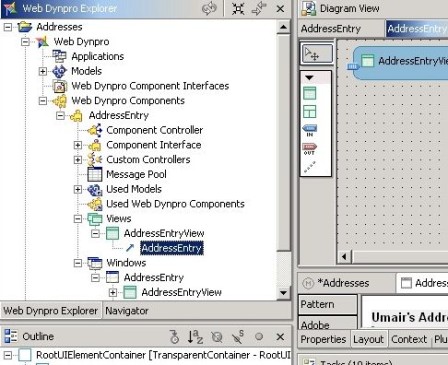448x365 pixels.
Task: Expand the Used Models node
Action: coord(78,189)
